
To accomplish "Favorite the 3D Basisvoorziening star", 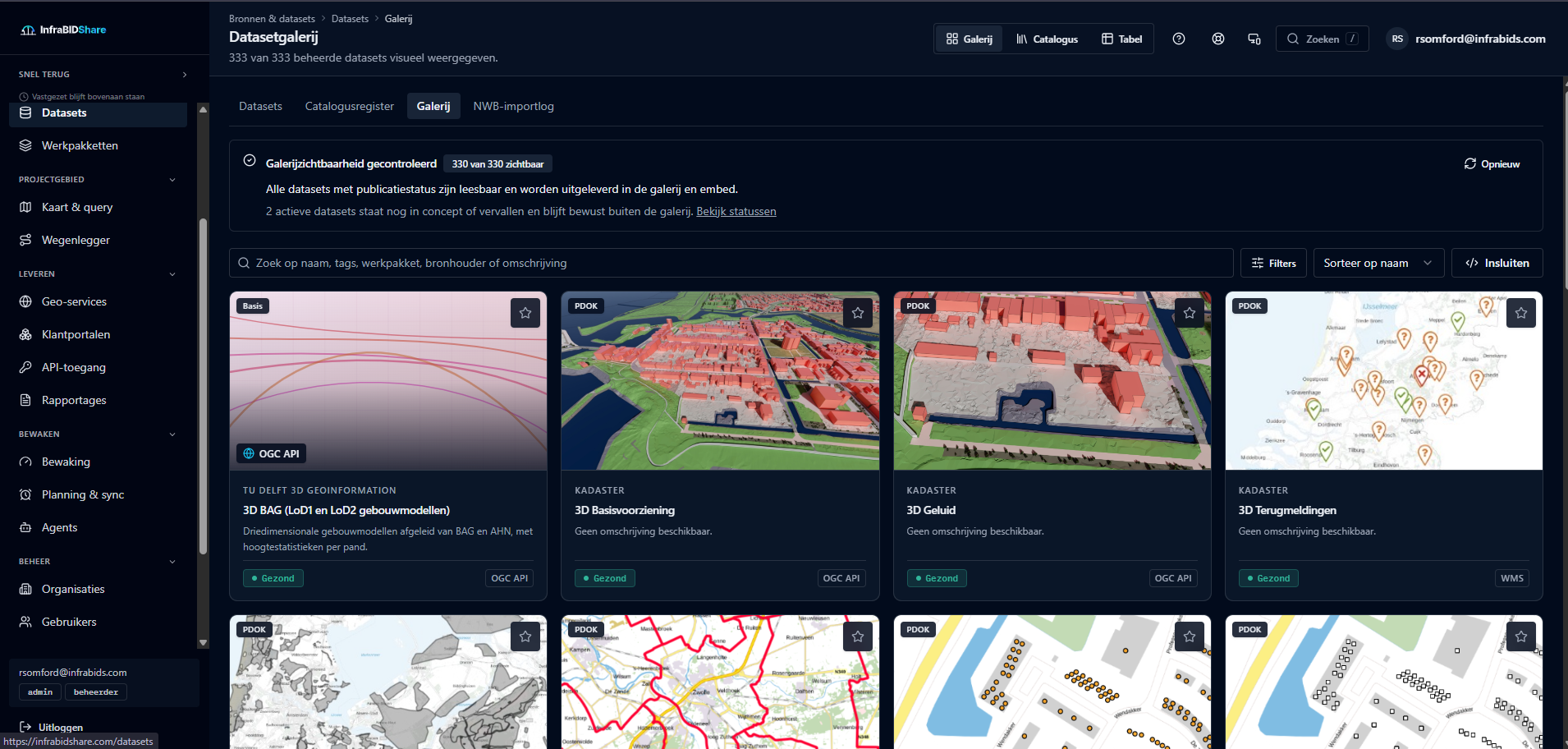I will (x=858, y=313).
